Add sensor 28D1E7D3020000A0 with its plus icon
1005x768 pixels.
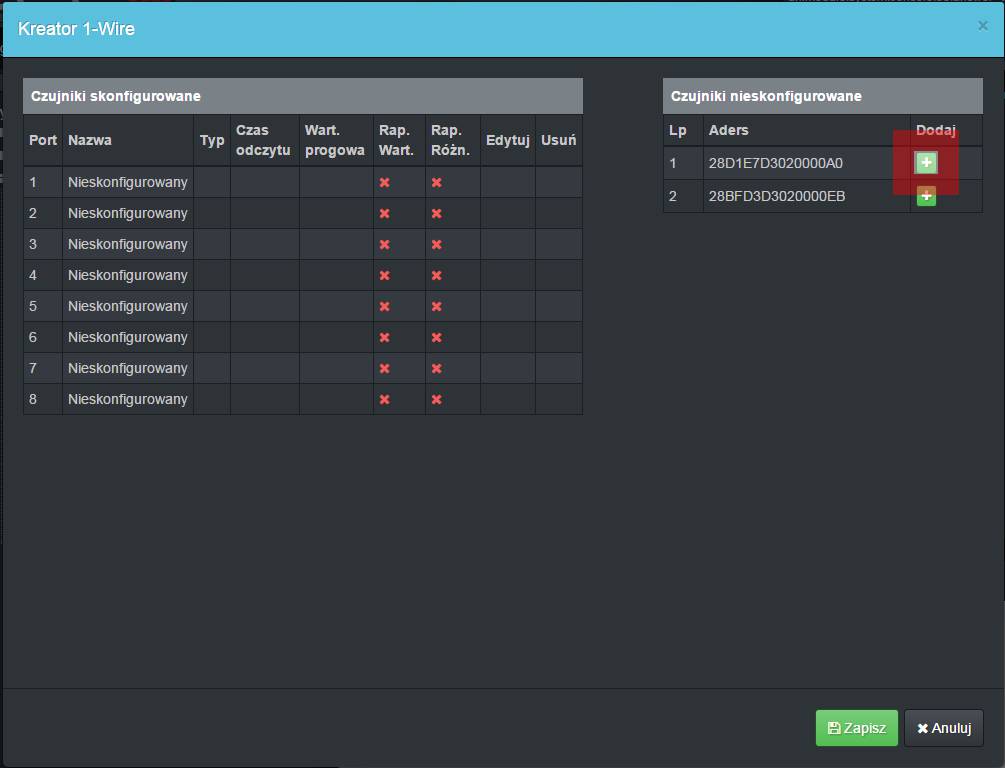pyautogui.click(x=926, y=163)
